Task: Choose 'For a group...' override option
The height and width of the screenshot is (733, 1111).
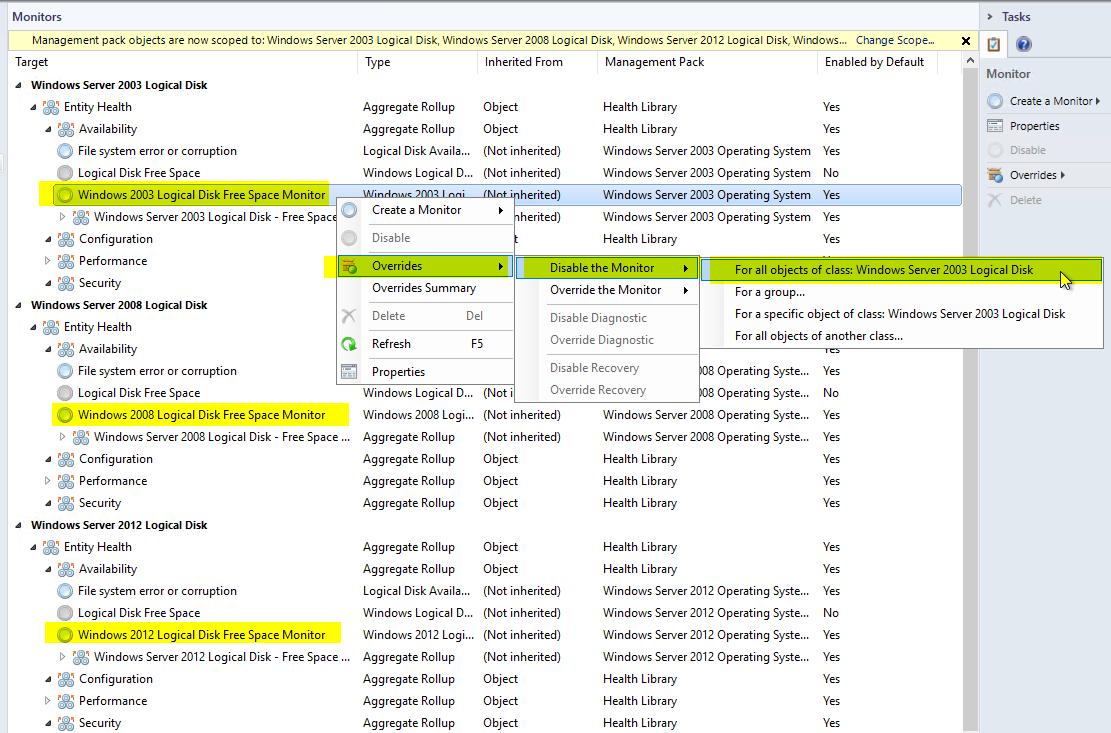Action: tap(901, 292)
